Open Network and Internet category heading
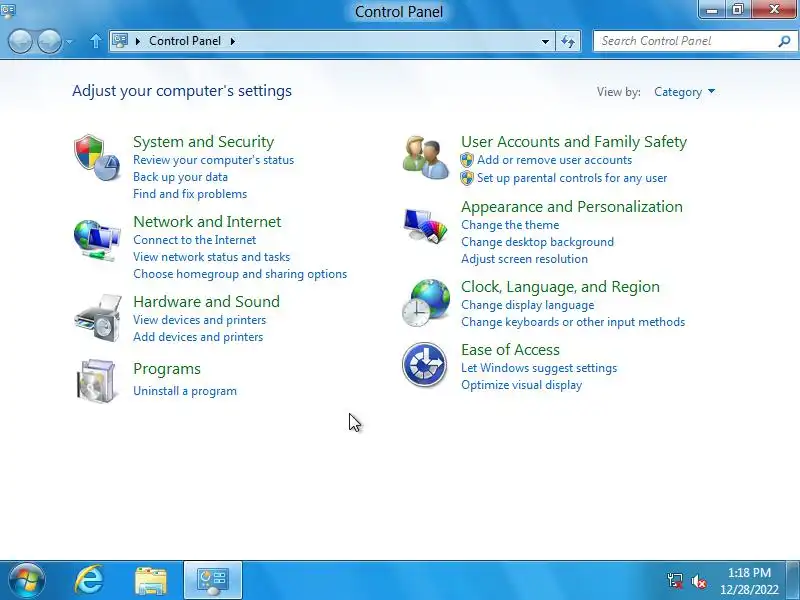800x600 pixels. (x=207, y=221)
